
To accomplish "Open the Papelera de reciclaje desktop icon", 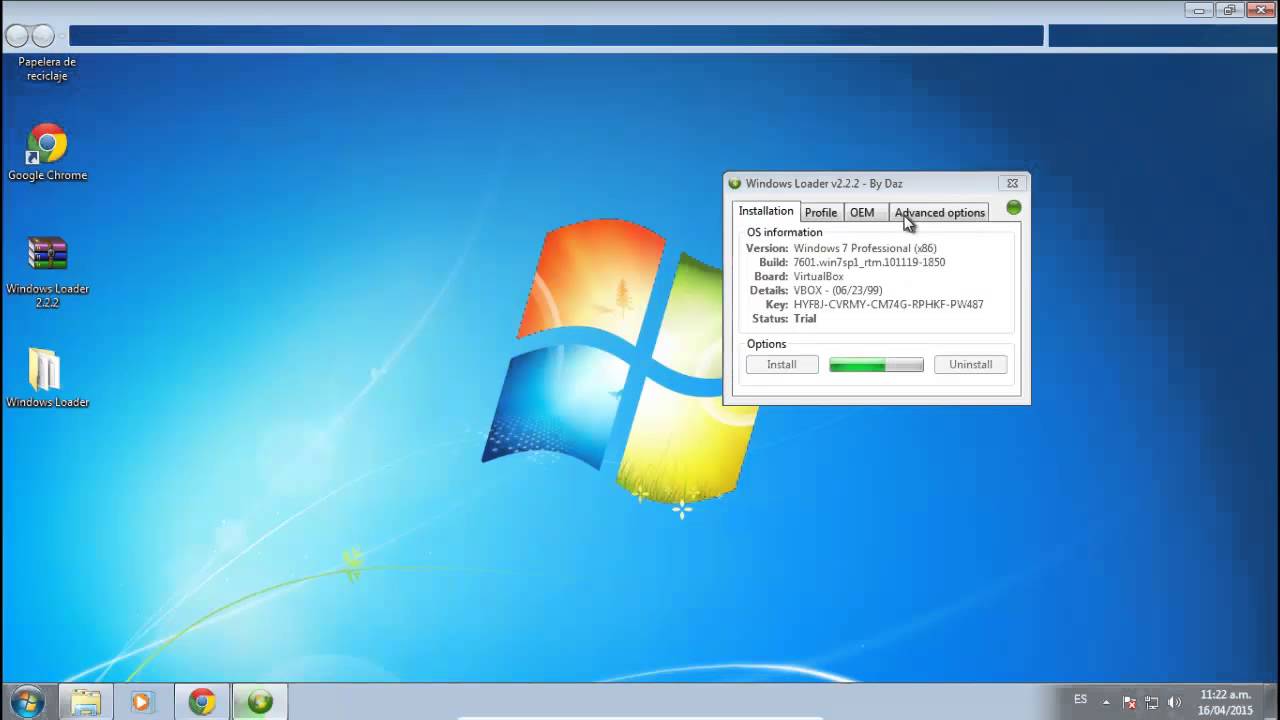I will [x=47, y=68].
